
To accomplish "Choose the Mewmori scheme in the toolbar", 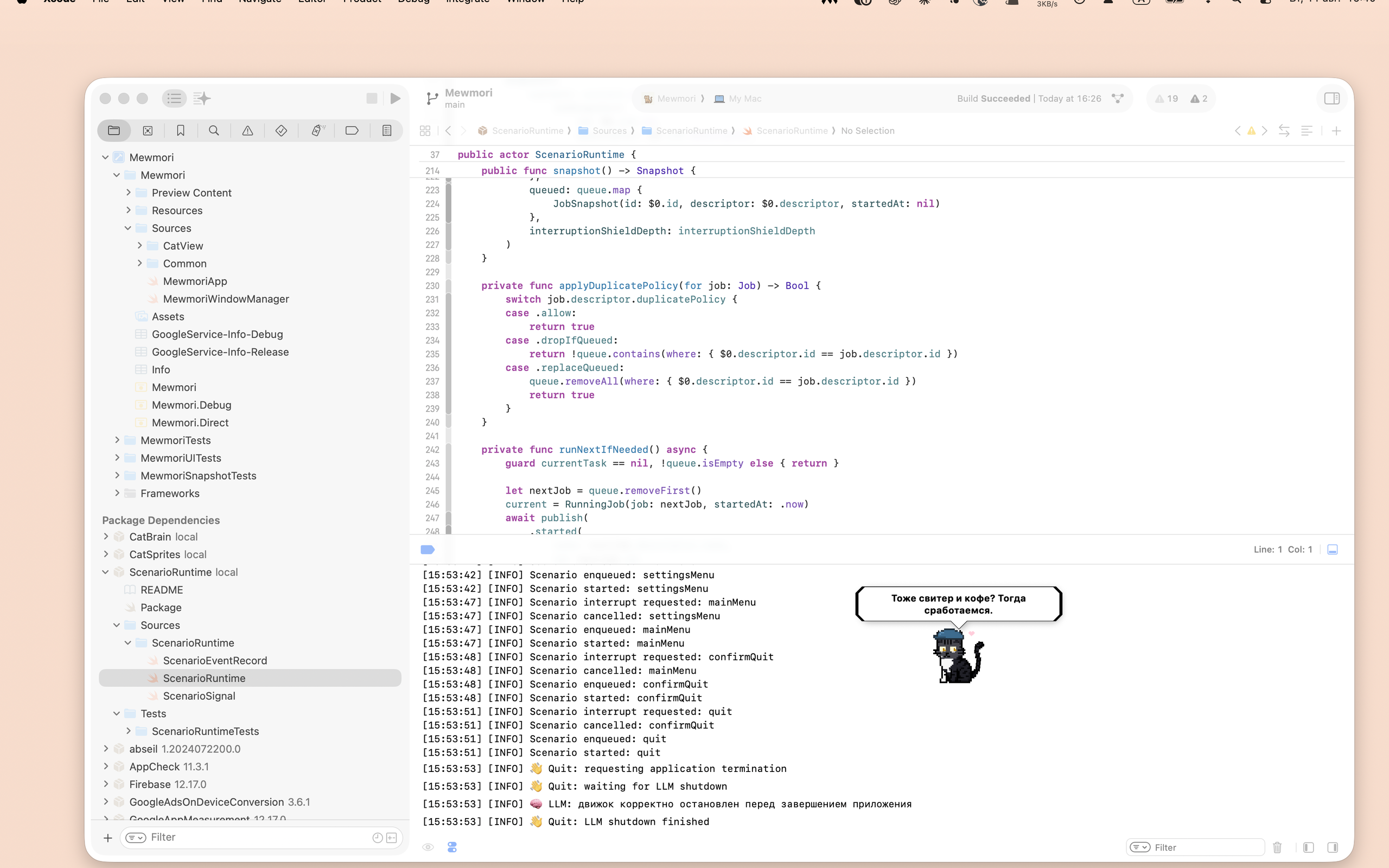I will 670,99.
